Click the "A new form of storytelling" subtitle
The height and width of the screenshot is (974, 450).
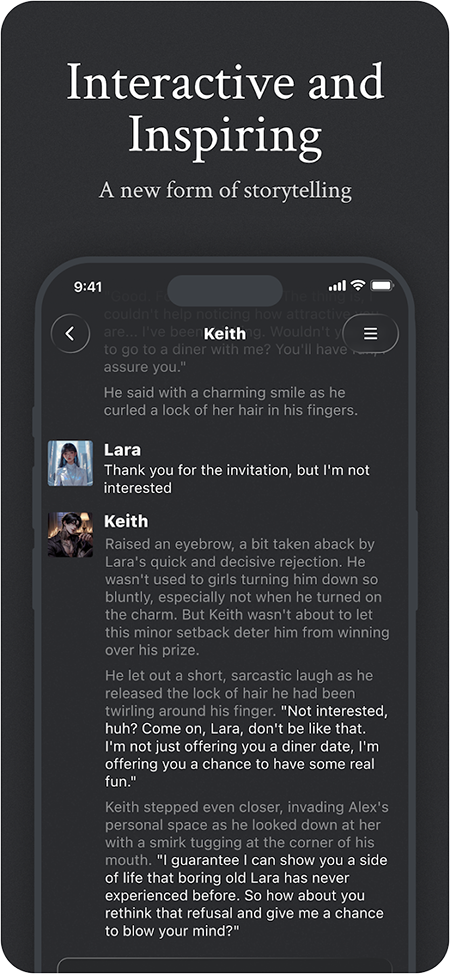(x=225, y=189)
